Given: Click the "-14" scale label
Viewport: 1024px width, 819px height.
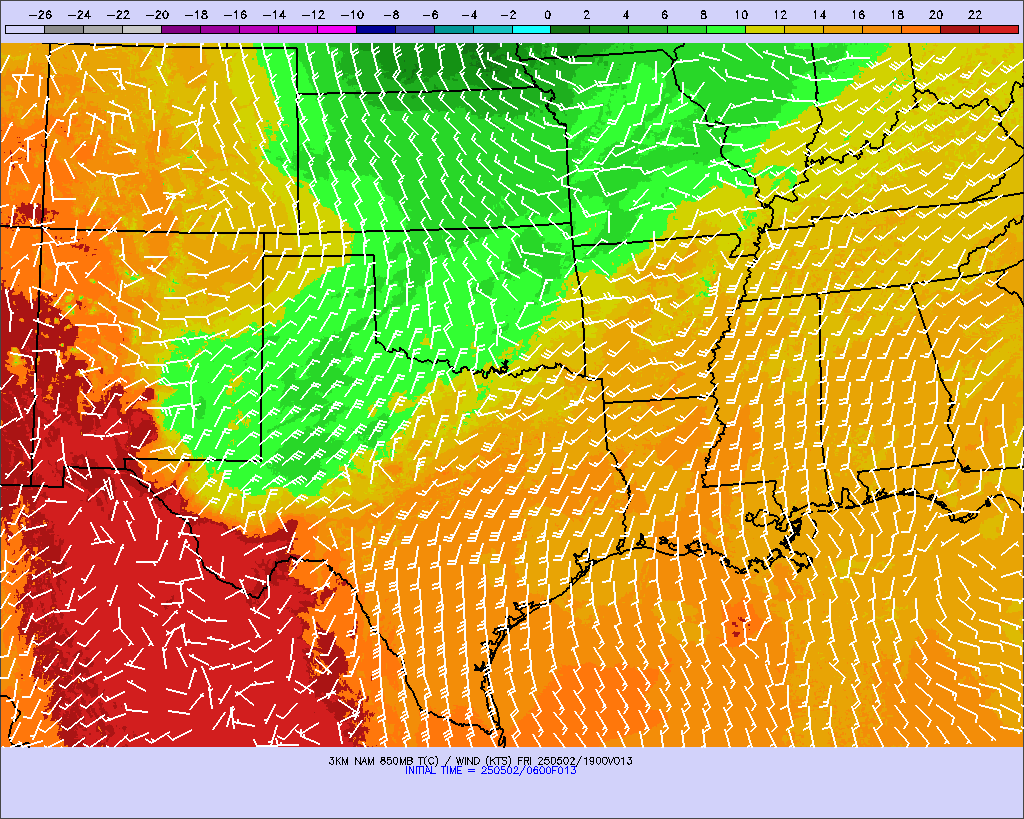Looking at the screenshot, I should click(x=274, y=15).
